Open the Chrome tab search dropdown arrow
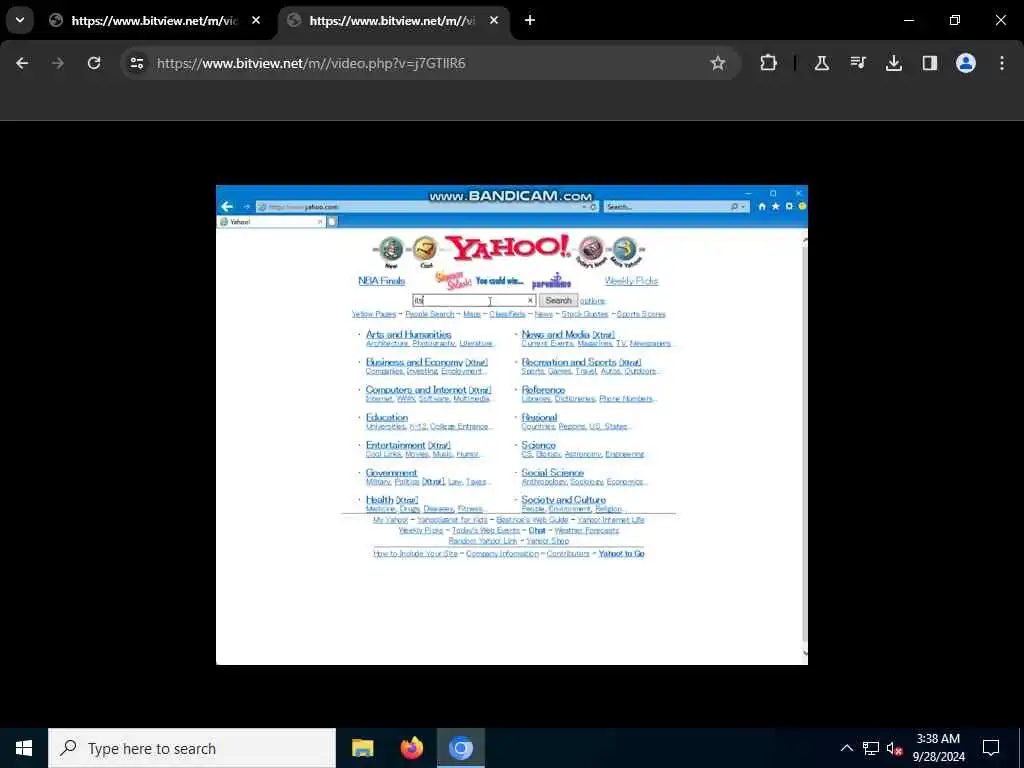This screenshot has width=1024, height=768. tap(20, 20)
